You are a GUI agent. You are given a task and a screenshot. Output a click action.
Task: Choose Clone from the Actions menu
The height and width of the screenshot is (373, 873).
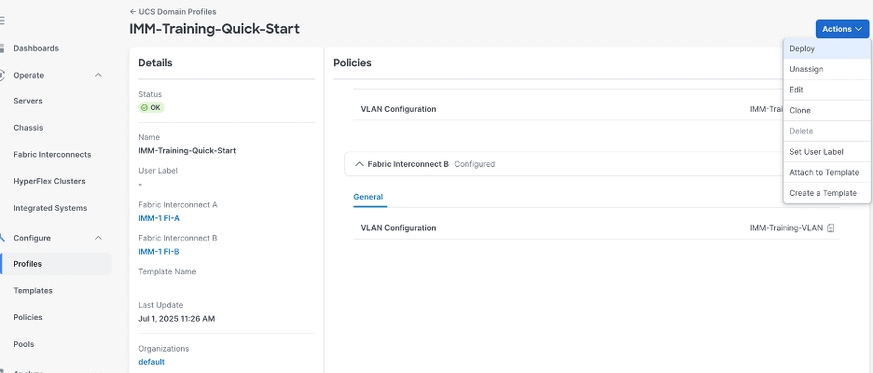click(826, 110)
